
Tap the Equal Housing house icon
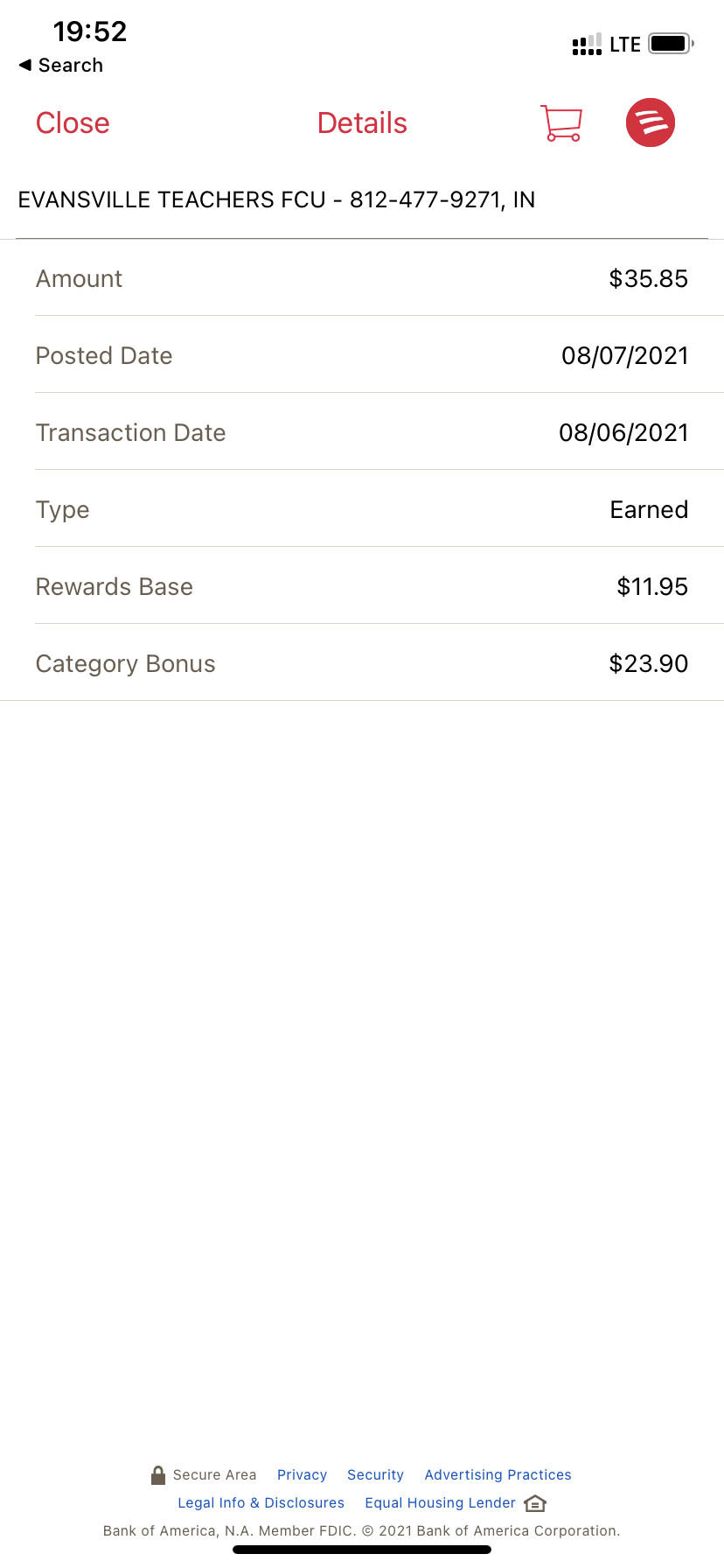(535, 1503)
